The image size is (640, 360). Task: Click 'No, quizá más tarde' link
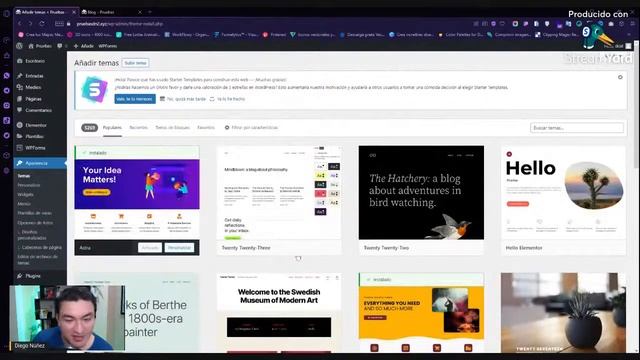pos(182,99)
